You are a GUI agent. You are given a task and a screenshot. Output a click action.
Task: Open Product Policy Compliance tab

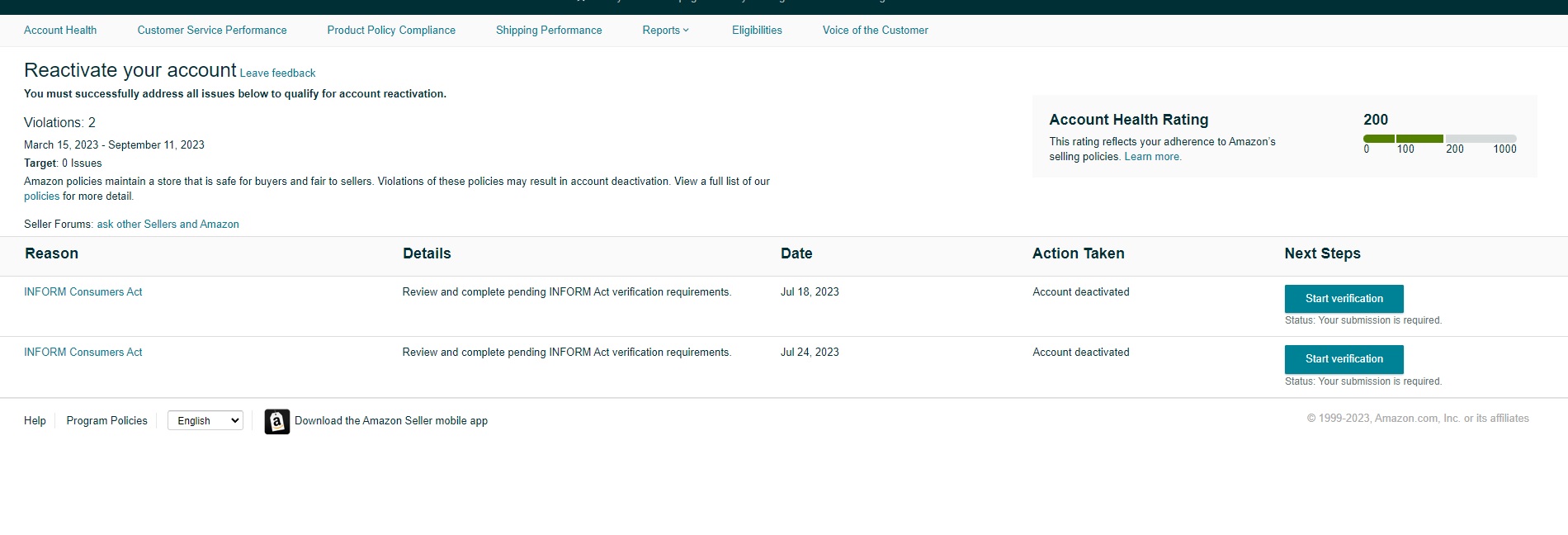391,31
